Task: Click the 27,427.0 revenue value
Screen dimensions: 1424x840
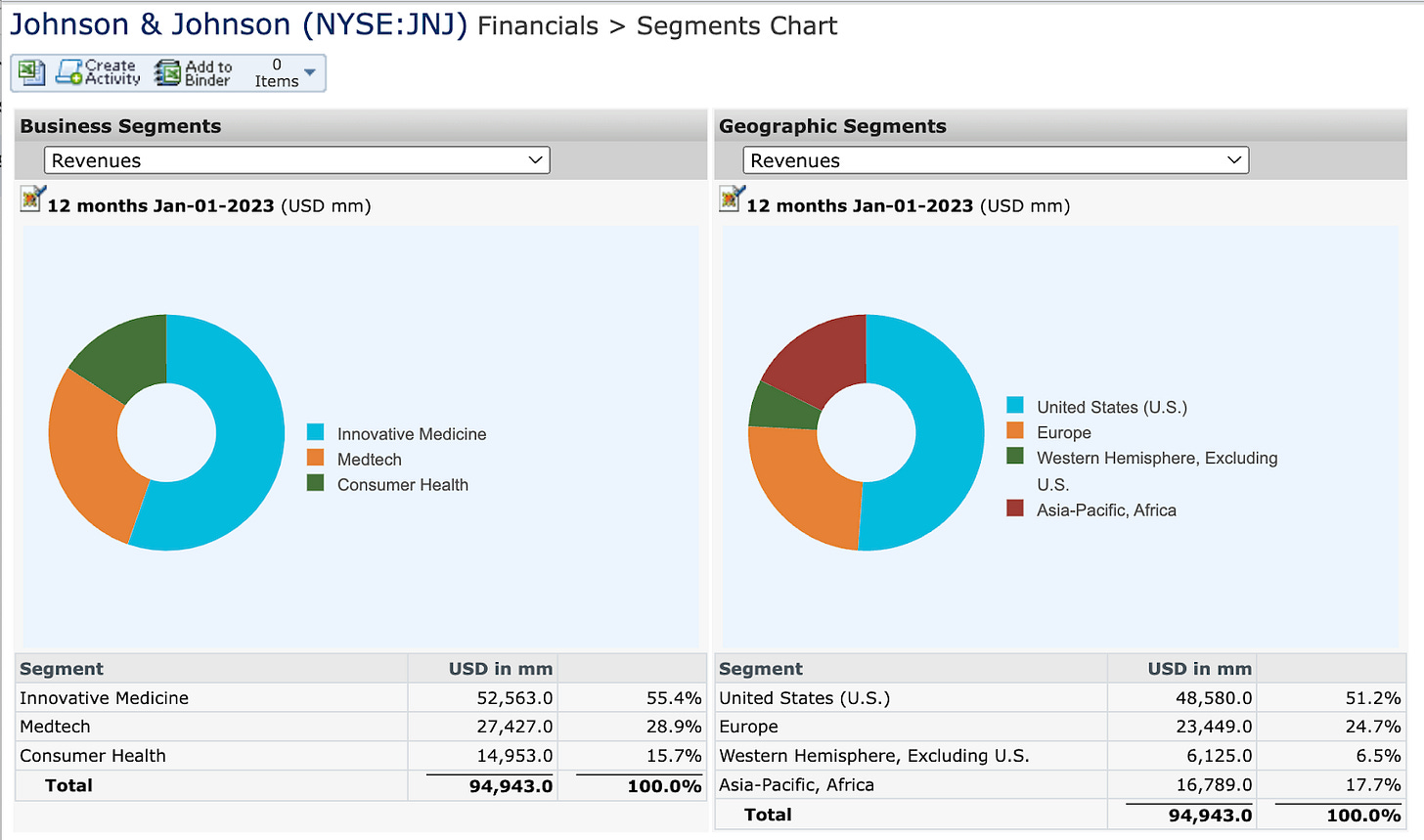Action: tap(514, 727)
